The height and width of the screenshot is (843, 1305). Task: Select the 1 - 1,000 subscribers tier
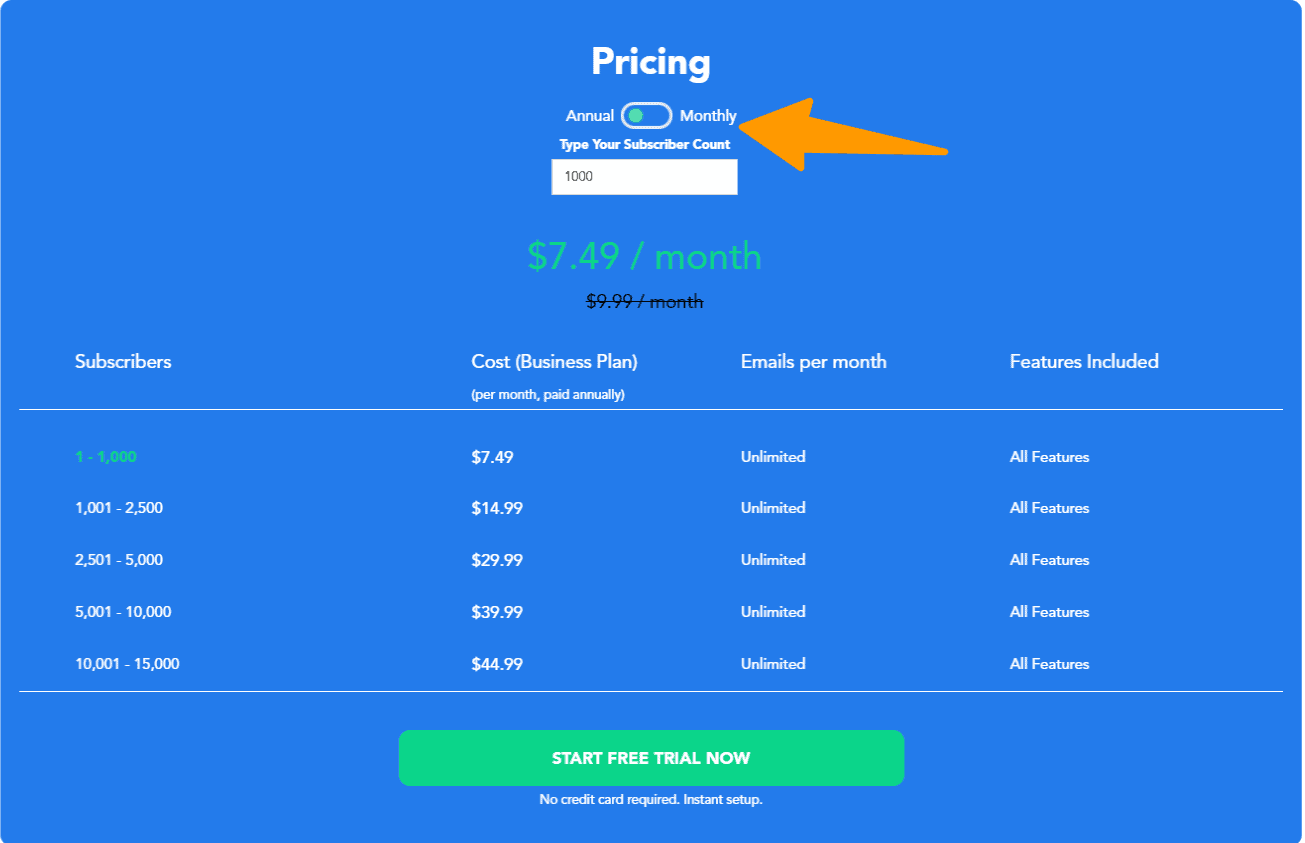click(x=106, y=457)
